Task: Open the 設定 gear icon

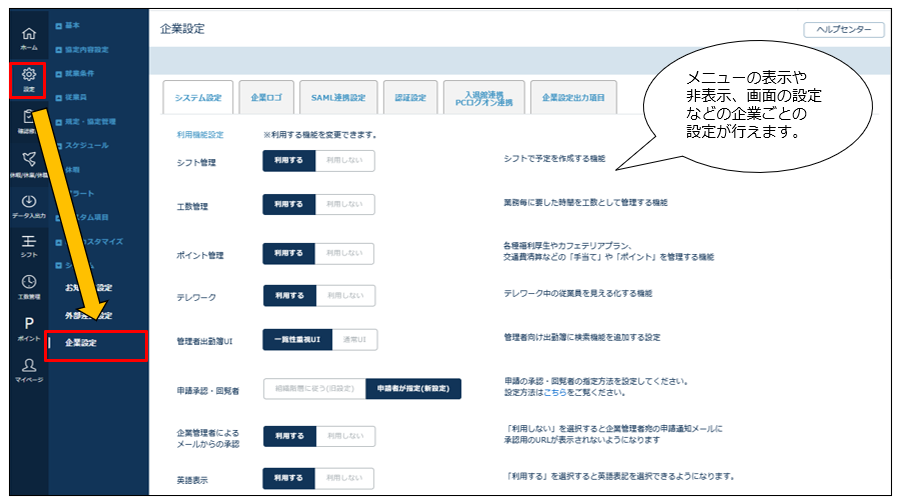Action: point(29,76)
